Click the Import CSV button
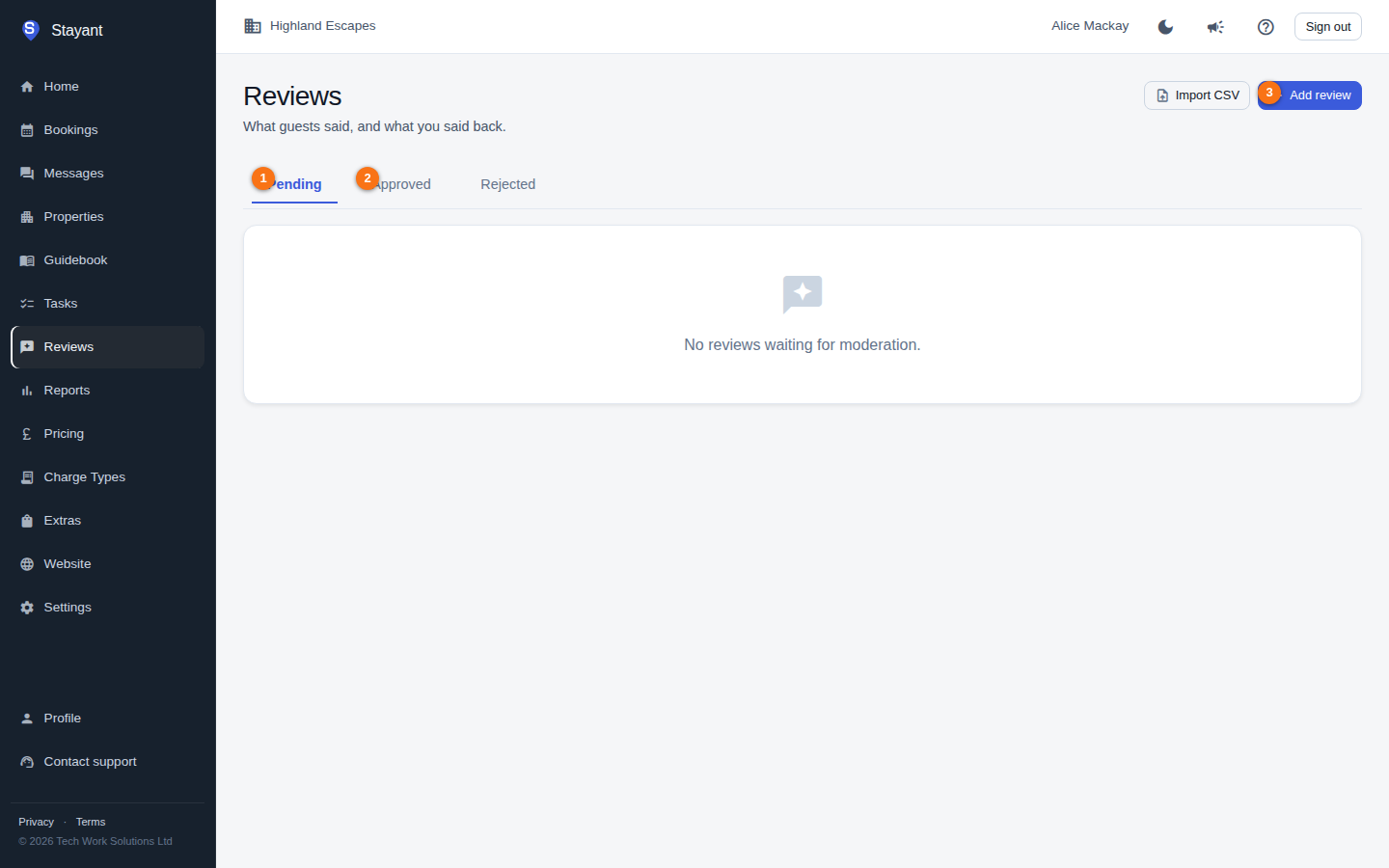The height and width of the screenshot is (868, 1389). click(x=1197, y=95)
